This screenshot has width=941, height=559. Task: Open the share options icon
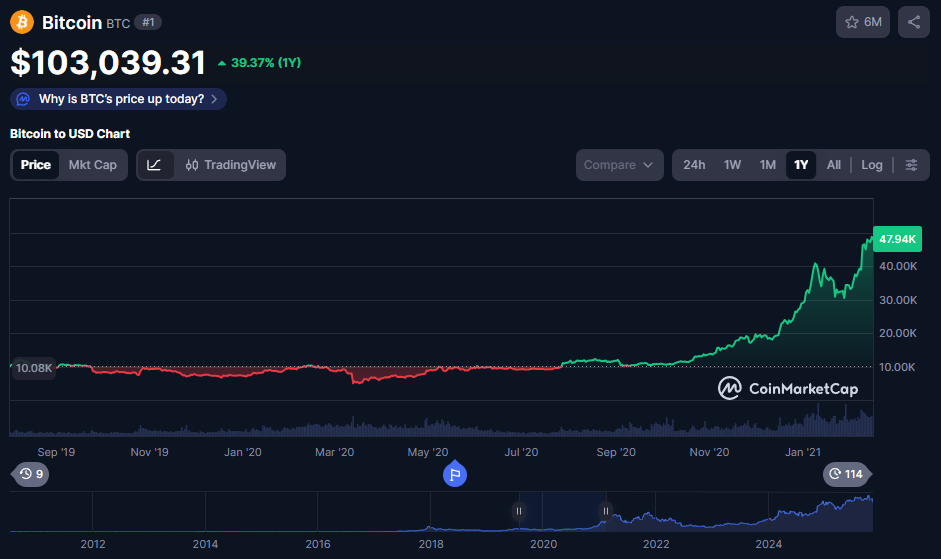coord(913,22)
